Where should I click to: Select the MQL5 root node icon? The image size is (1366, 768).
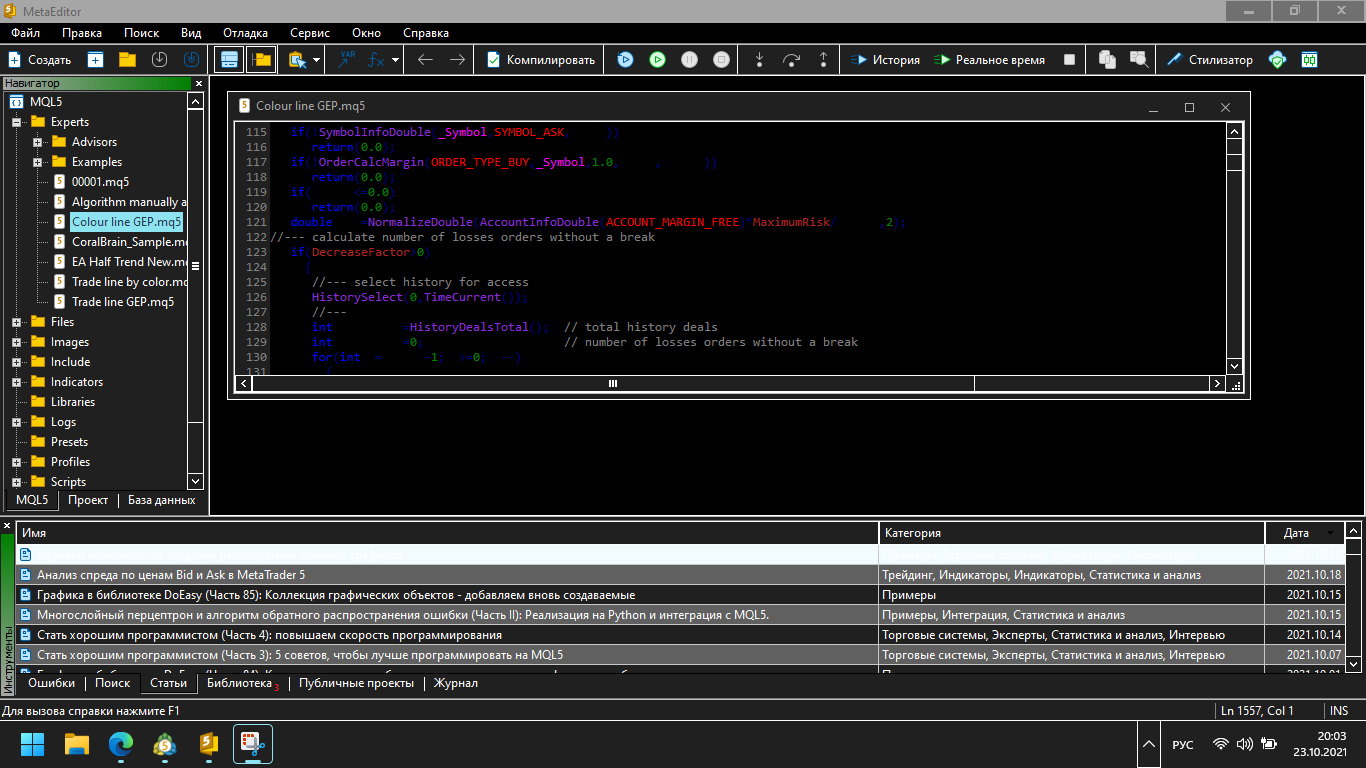pos(16,102)
